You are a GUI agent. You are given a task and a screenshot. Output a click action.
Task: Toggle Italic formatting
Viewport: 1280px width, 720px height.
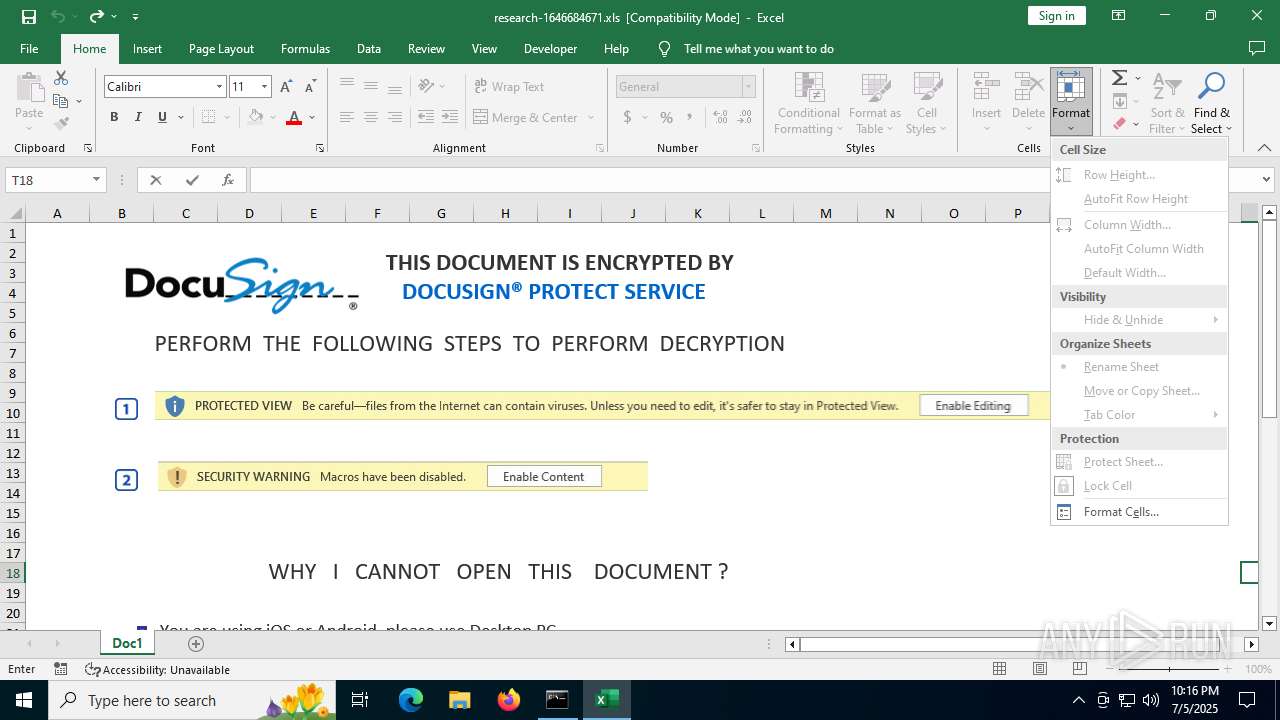138,117
